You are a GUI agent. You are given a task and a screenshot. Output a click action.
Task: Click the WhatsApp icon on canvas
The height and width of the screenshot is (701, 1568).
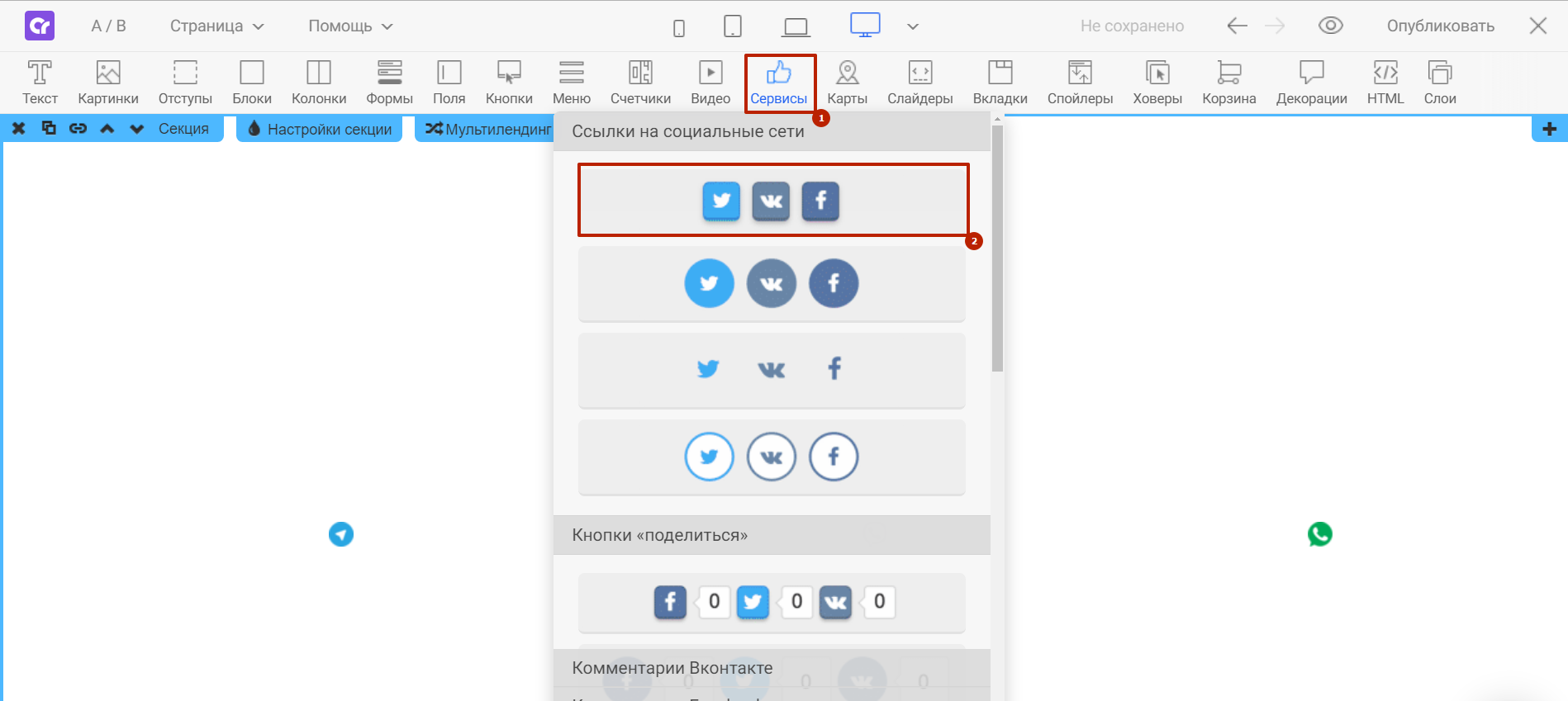(1320, 534)
